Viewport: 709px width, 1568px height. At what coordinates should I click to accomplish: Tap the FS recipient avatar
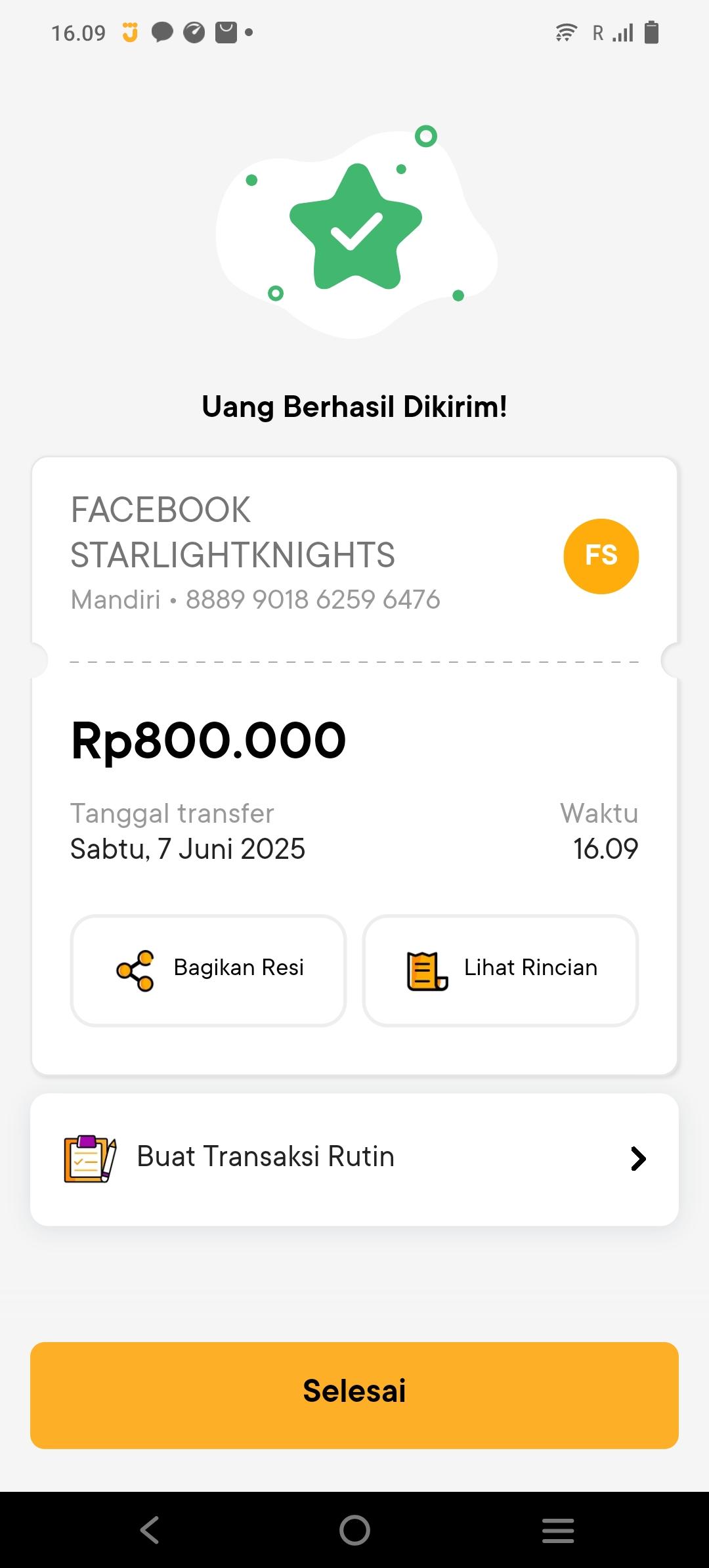601,556
